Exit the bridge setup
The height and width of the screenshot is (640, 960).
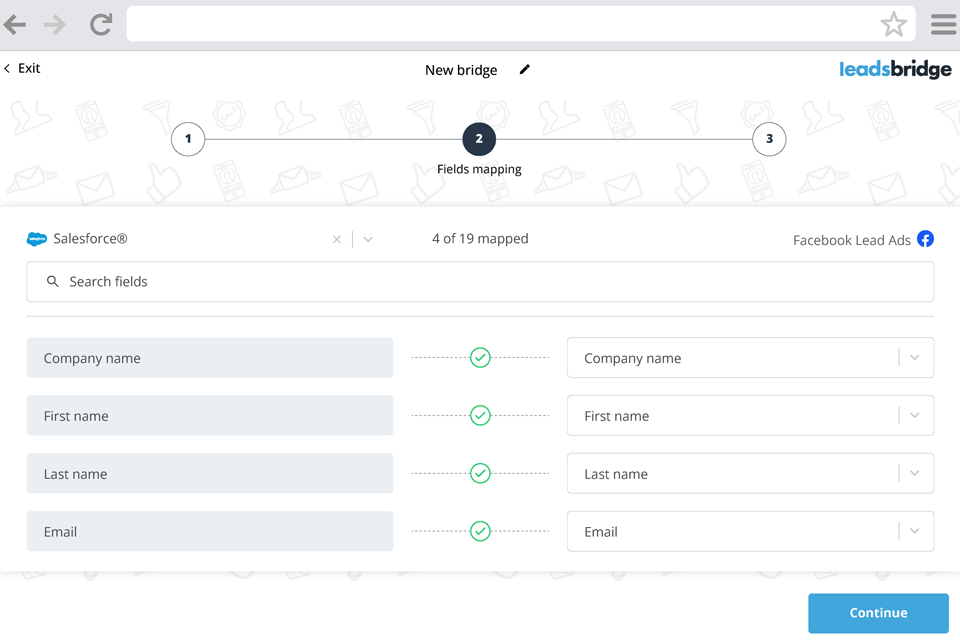coord(22,68)
